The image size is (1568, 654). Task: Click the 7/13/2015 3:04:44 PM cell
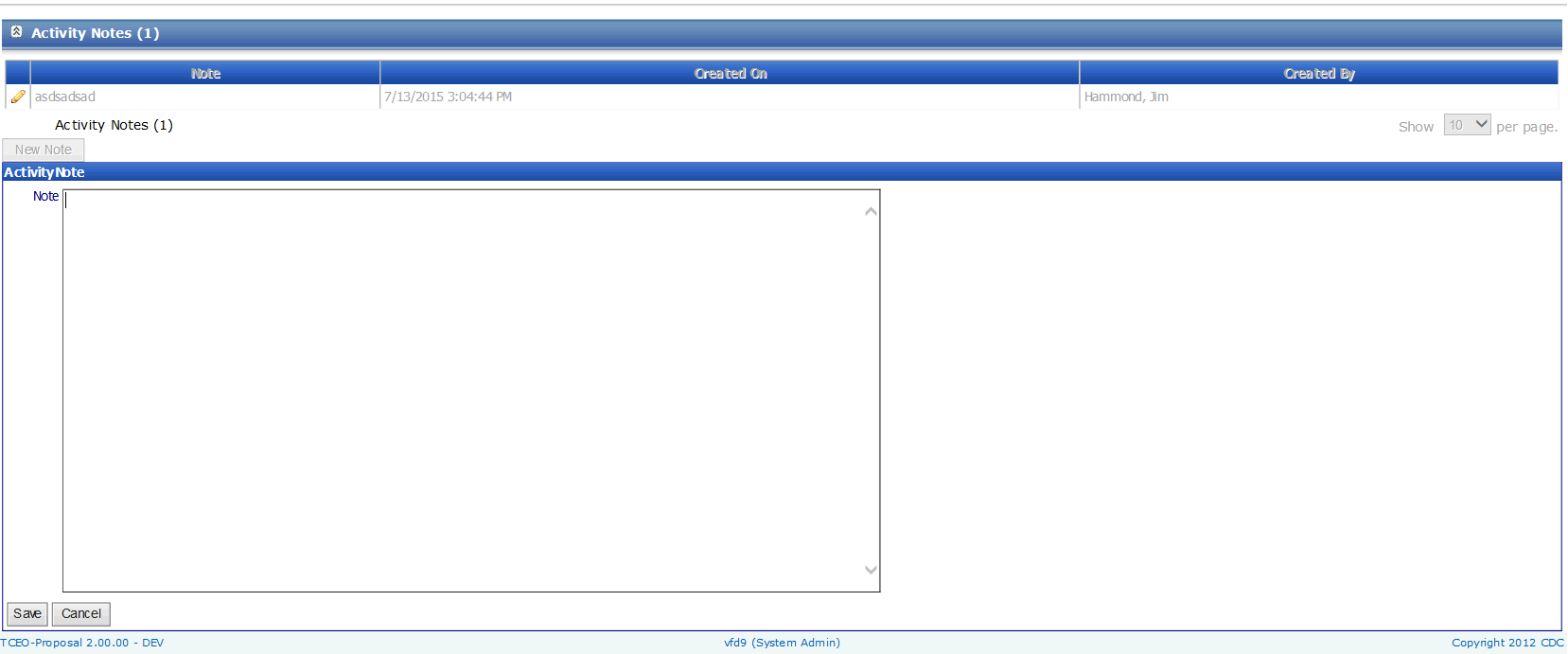click(448, 97)
